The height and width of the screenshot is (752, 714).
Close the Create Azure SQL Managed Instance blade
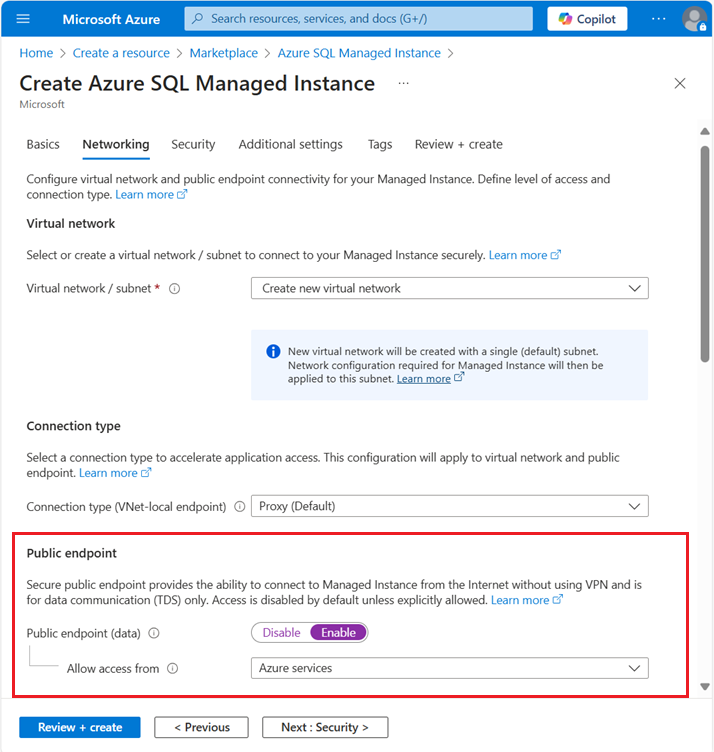[679, 83]
